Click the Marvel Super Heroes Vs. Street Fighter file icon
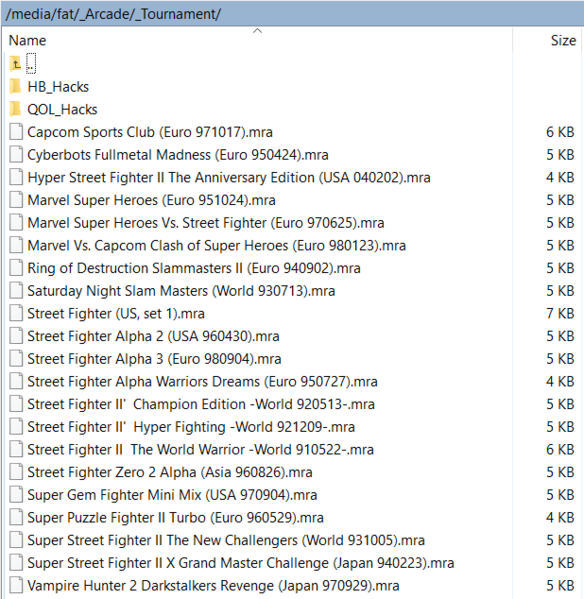The width and height of the screenshot is (584, 599). [x=16, y=223]
